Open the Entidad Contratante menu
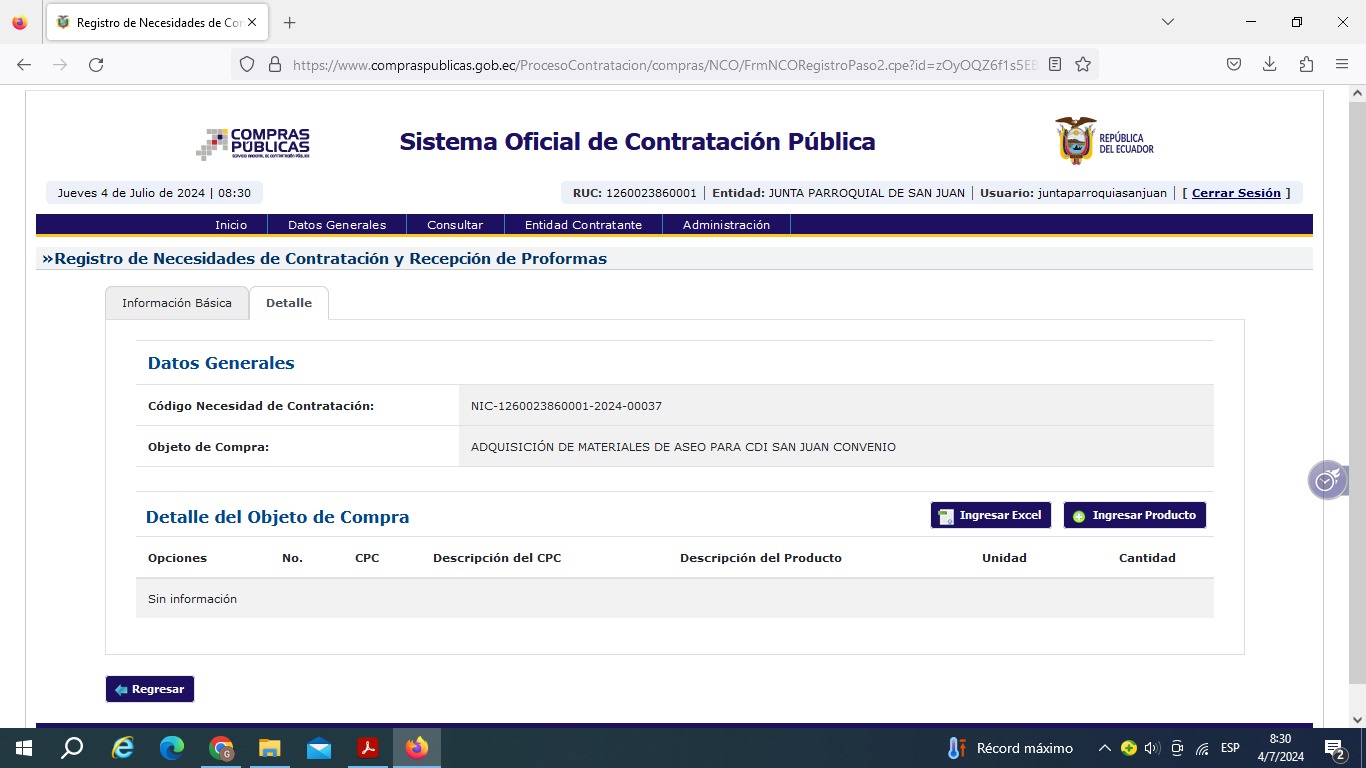The image size is (1366, 768). (x=583, y=225)
